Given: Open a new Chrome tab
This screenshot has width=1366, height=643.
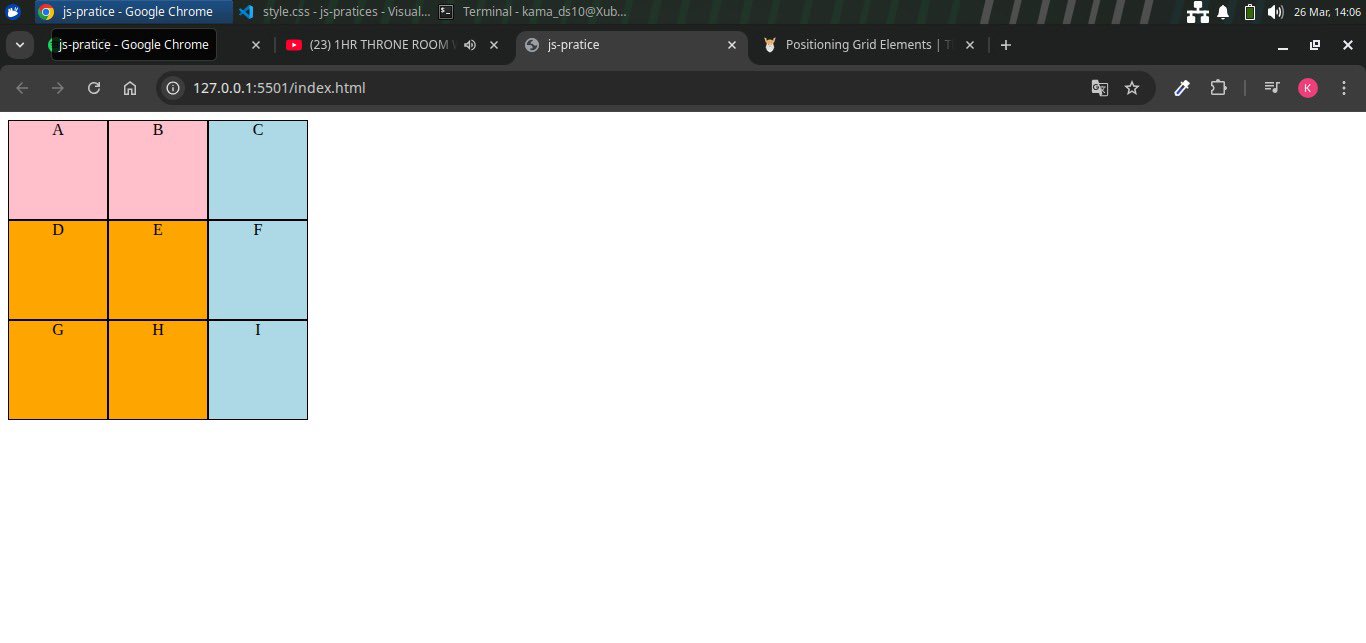Looking at the screenshot, I should (1006, 45).
